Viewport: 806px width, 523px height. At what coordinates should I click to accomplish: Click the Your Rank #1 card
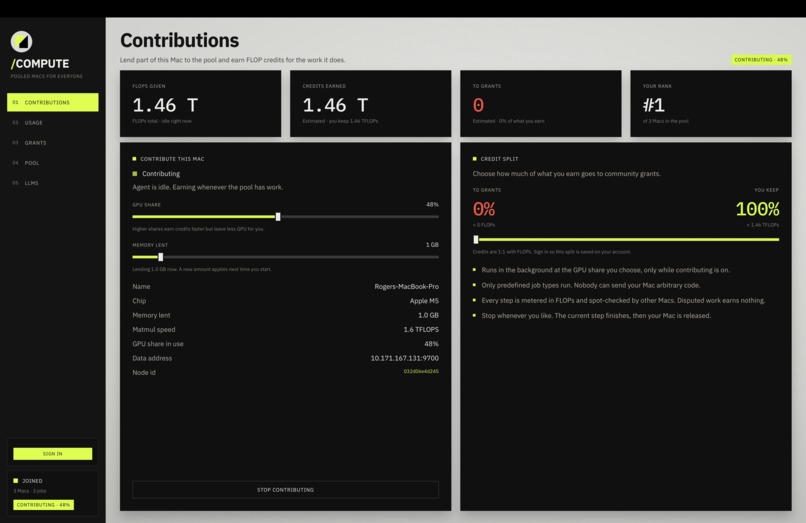[711, 103]
